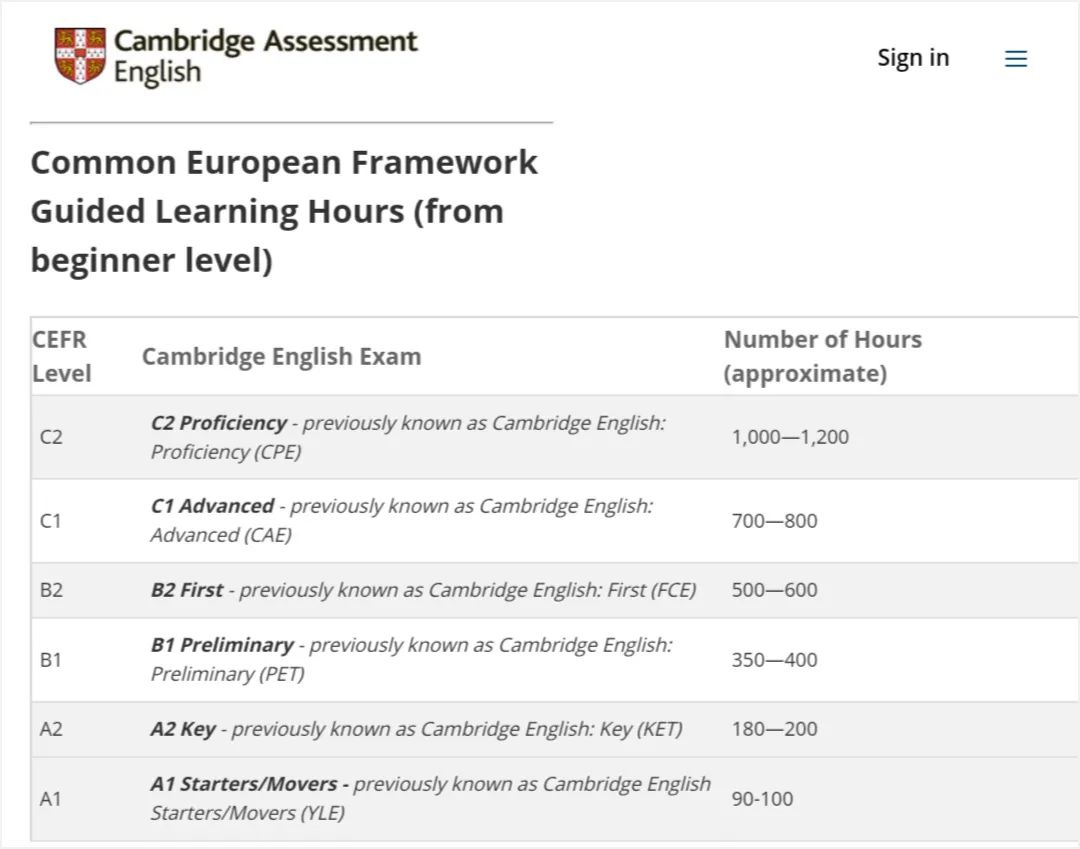The height and width of the screenshot is (849, 1080).
Task: Click the Cambridge shield crest logo
Action: coord(80,56)
